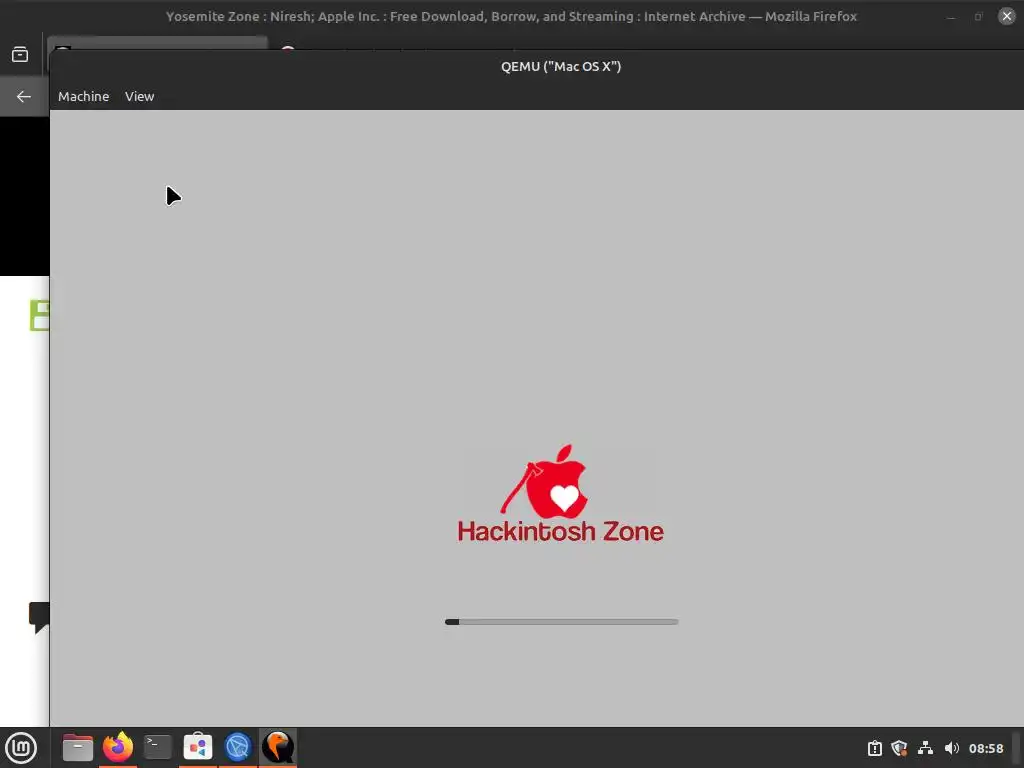
Task: Open the sound volume tray icon
Action: 952,748
